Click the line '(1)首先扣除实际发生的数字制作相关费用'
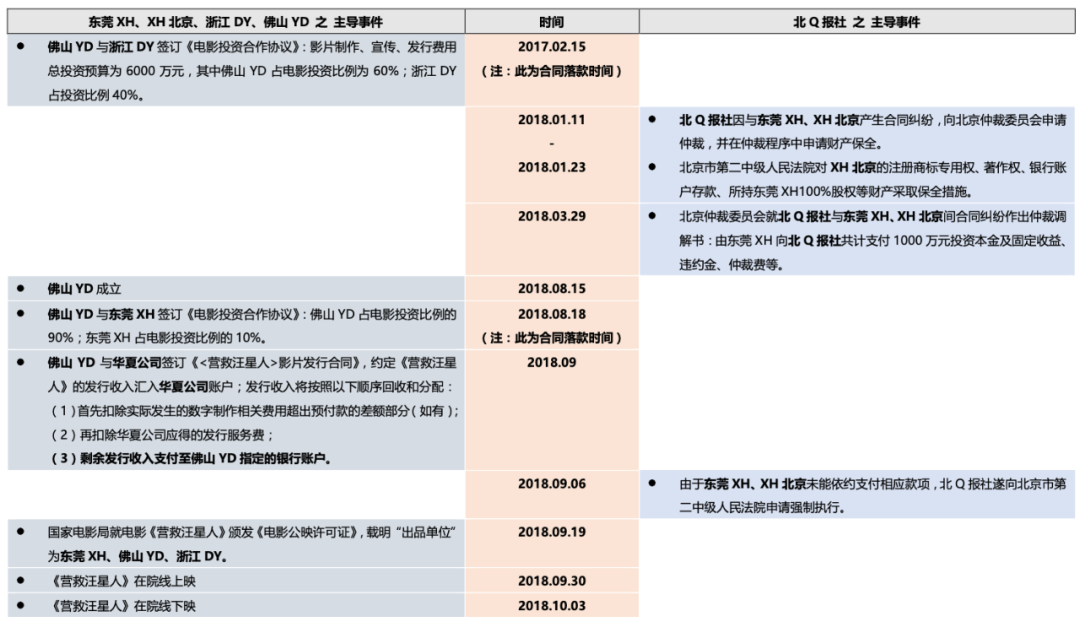 (x=254, y=411)
